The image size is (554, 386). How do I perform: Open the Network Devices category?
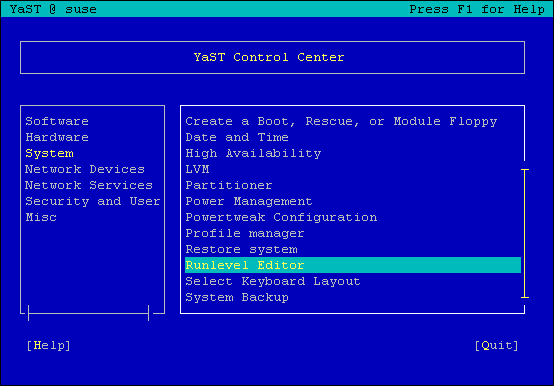coord(85,169)
